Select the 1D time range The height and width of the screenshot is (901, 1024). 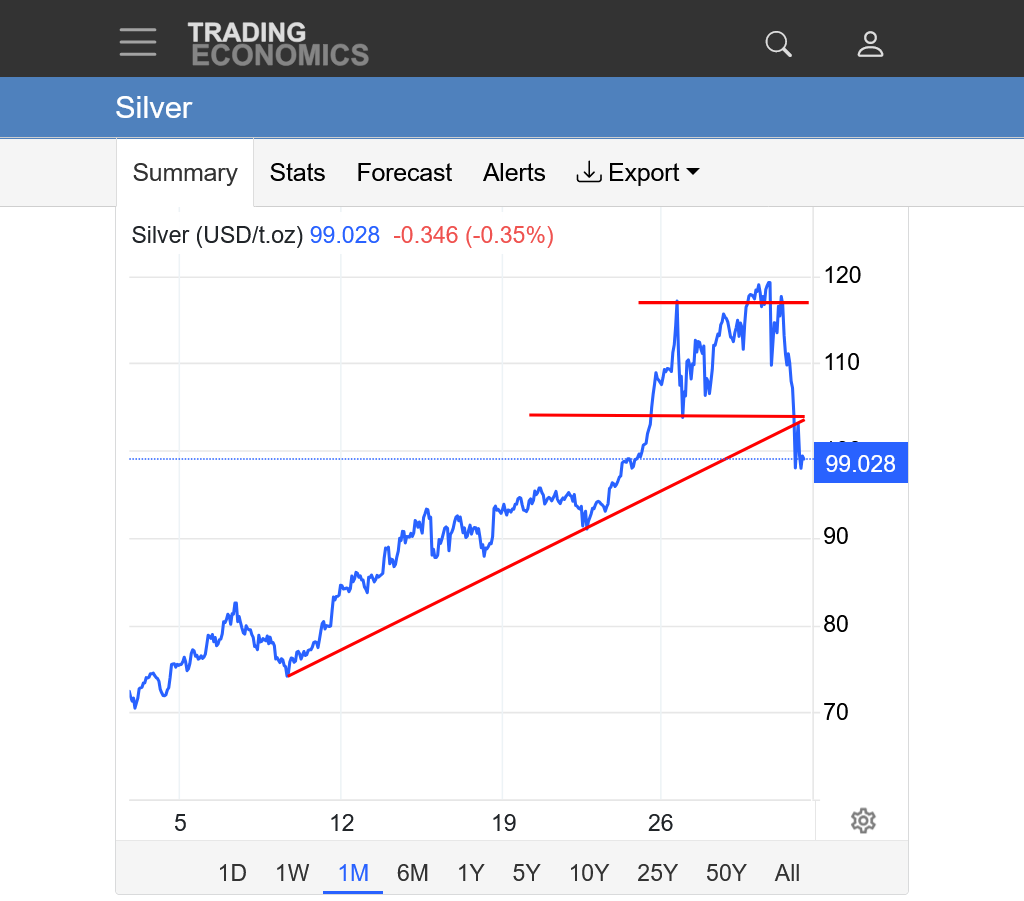point(232,873)
